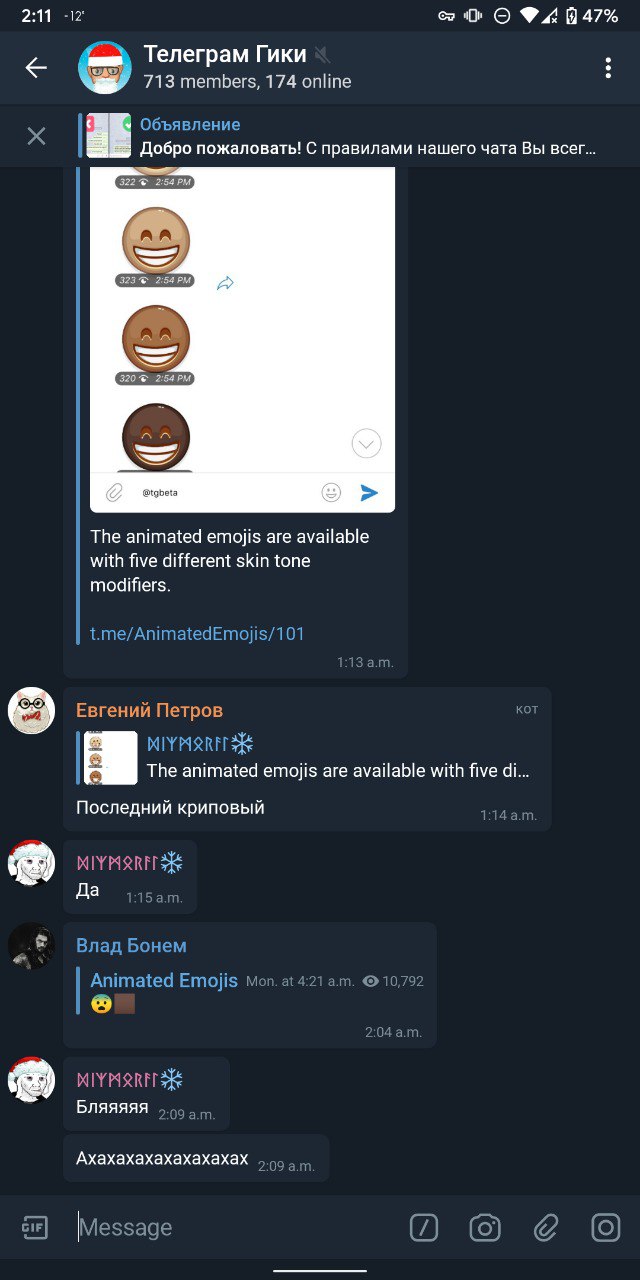Tap the back arrow in header
This screenshot has width=640, height=1280.
(36, 68)
